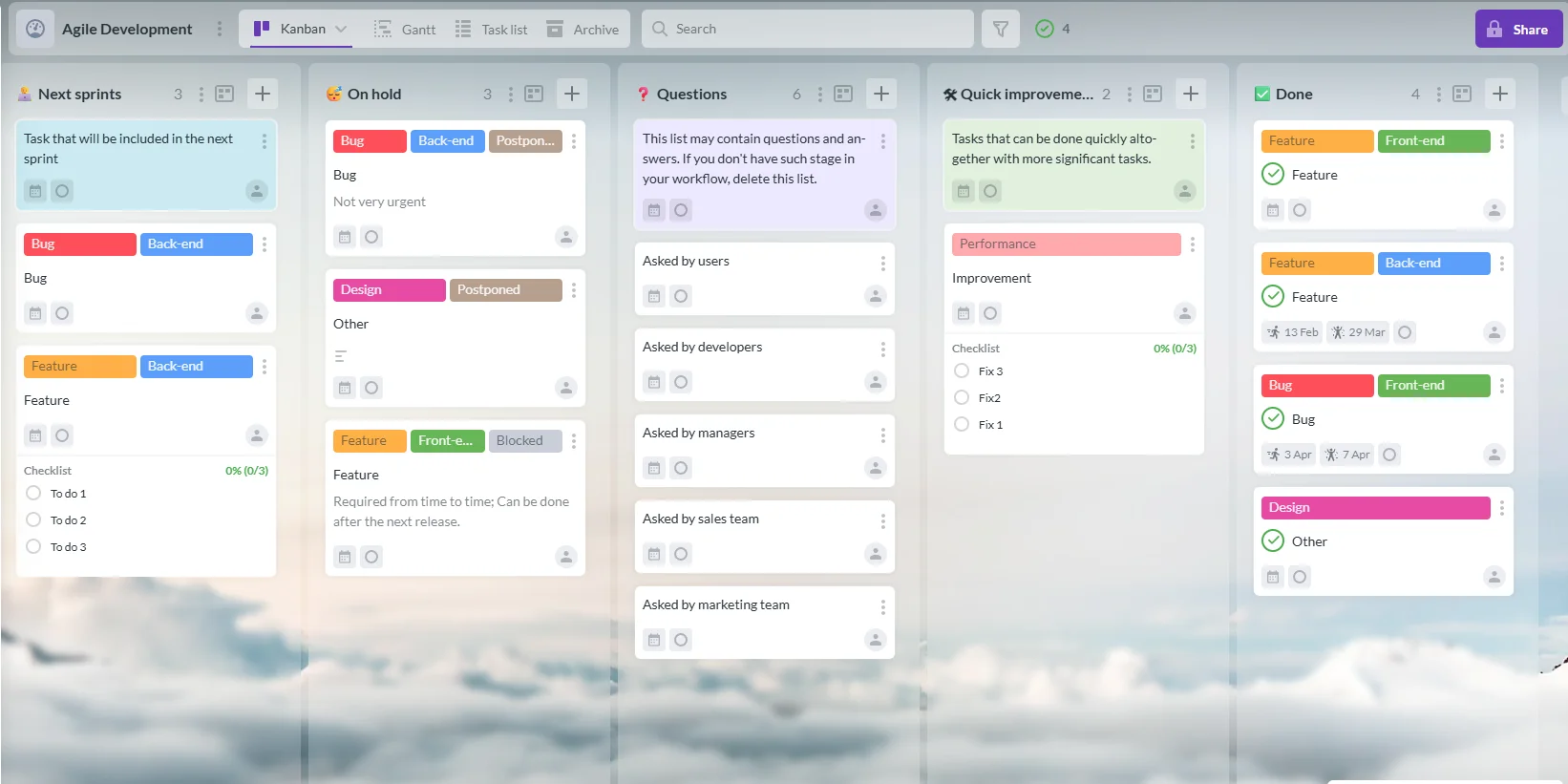Open card layout icon for Quick improvements
1568x784 pixels.
(x=1153, y=94)
